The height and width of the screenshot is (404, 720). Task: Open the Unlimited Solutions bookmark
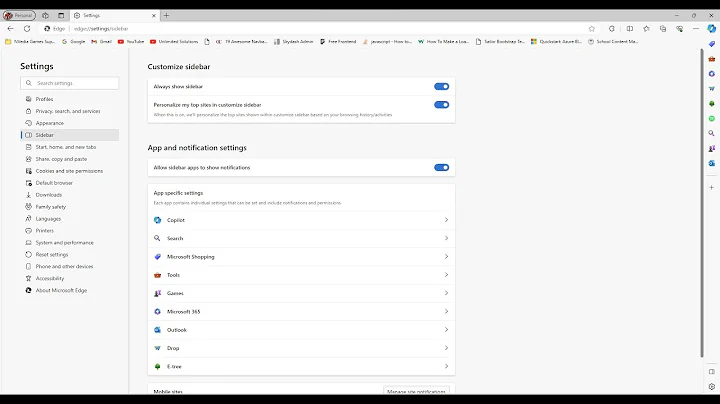point(174,41)
